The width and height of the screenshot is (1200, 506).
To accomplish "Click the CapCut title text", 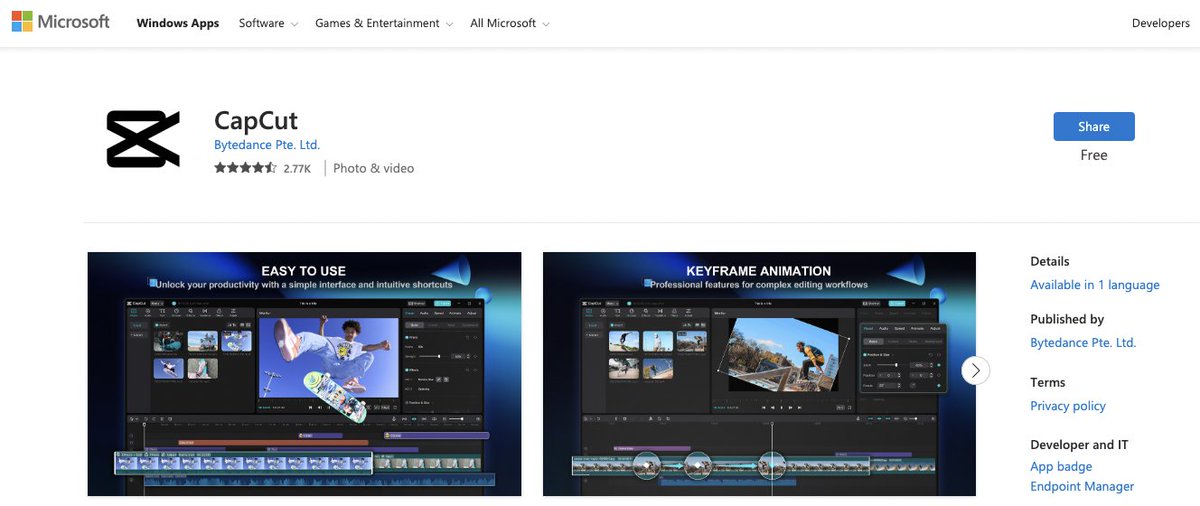I will click(x=256, y=121).
